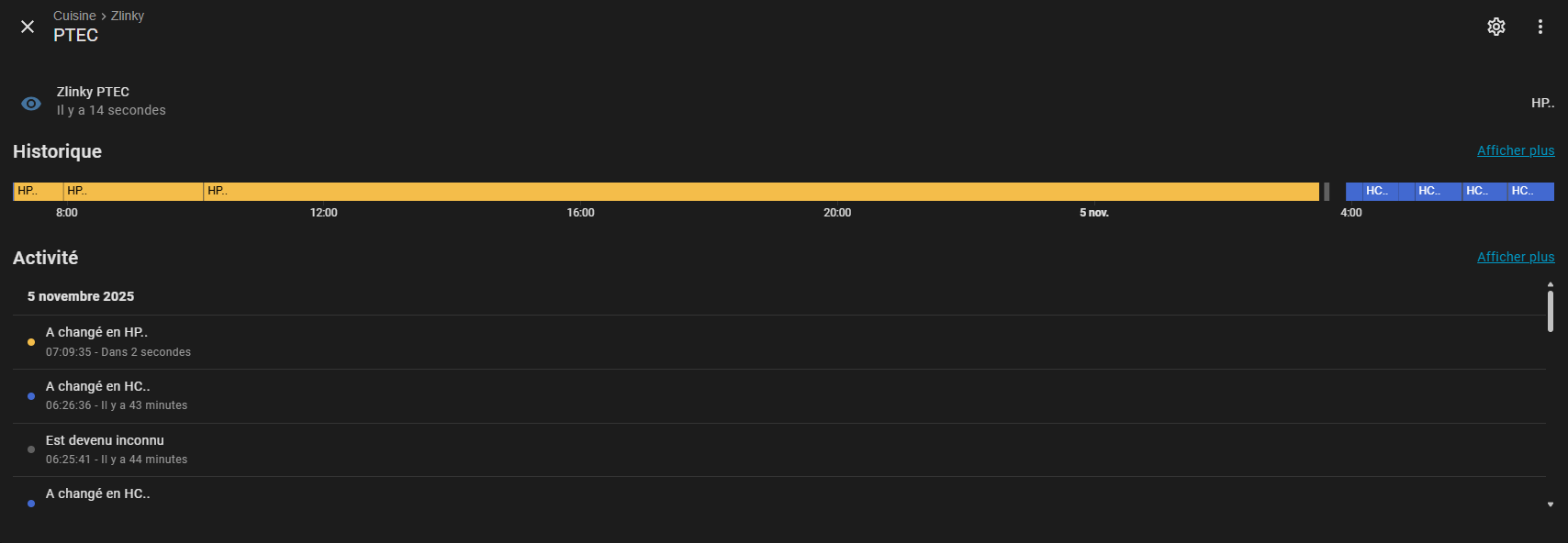Show more history via Historique Afficher plus

point(1516,150)
